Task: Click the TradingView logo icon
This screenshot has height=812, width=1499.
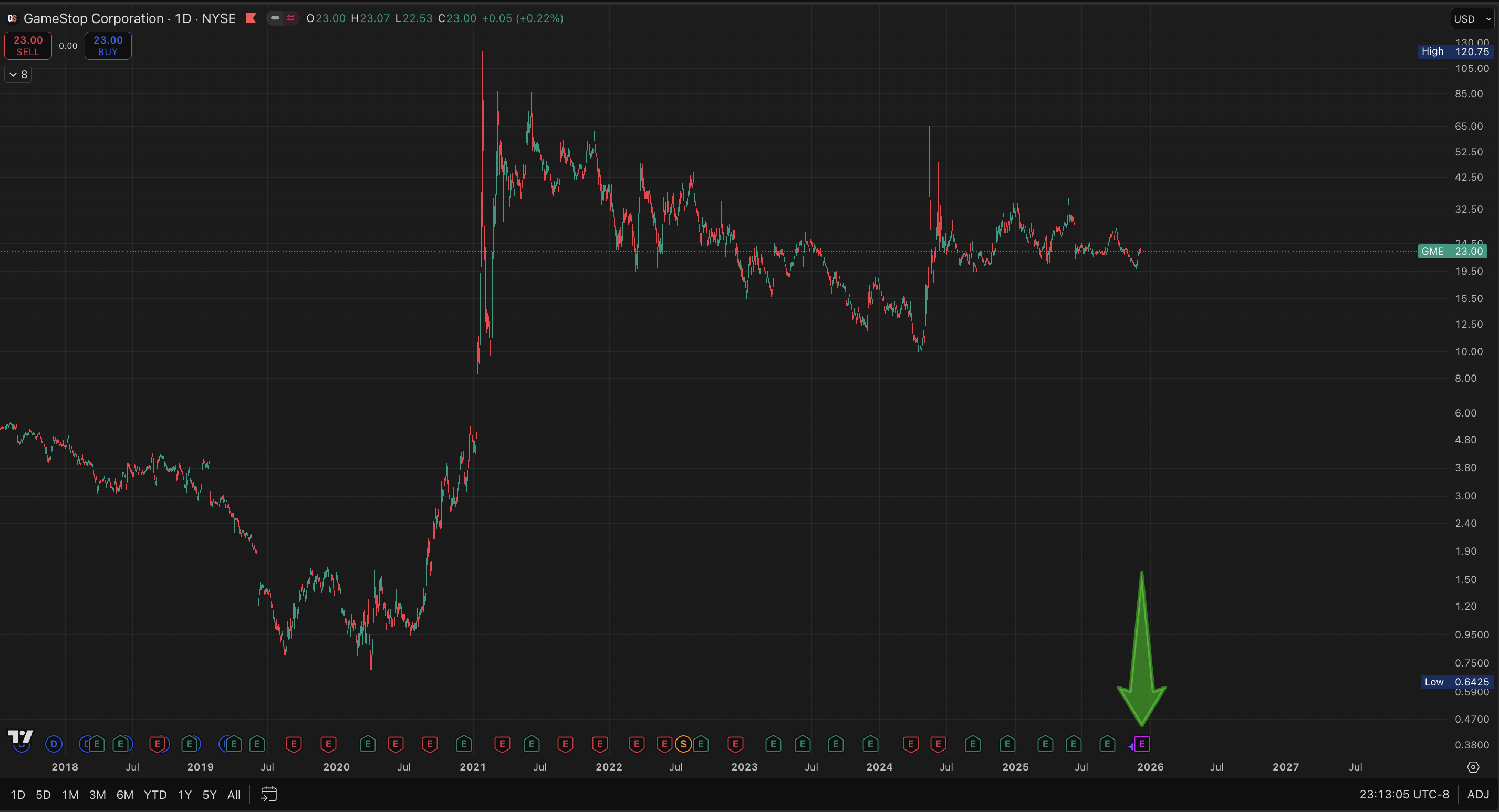Action: [x=20, y=737]
